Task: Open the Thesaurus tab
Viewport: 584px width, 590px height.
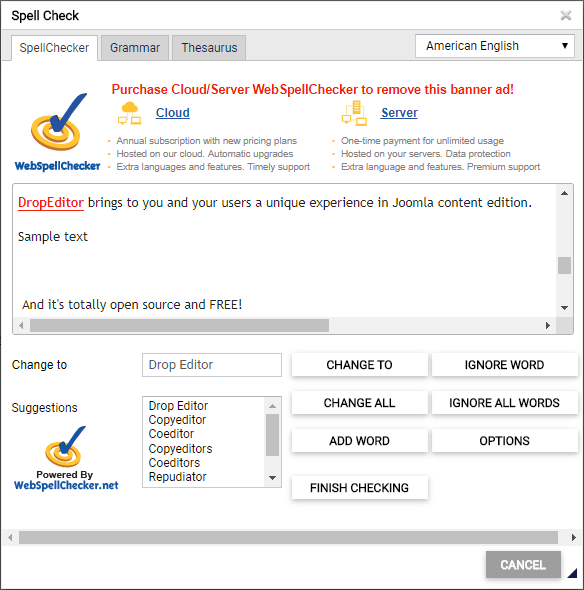Action: [x=209, y=48]
